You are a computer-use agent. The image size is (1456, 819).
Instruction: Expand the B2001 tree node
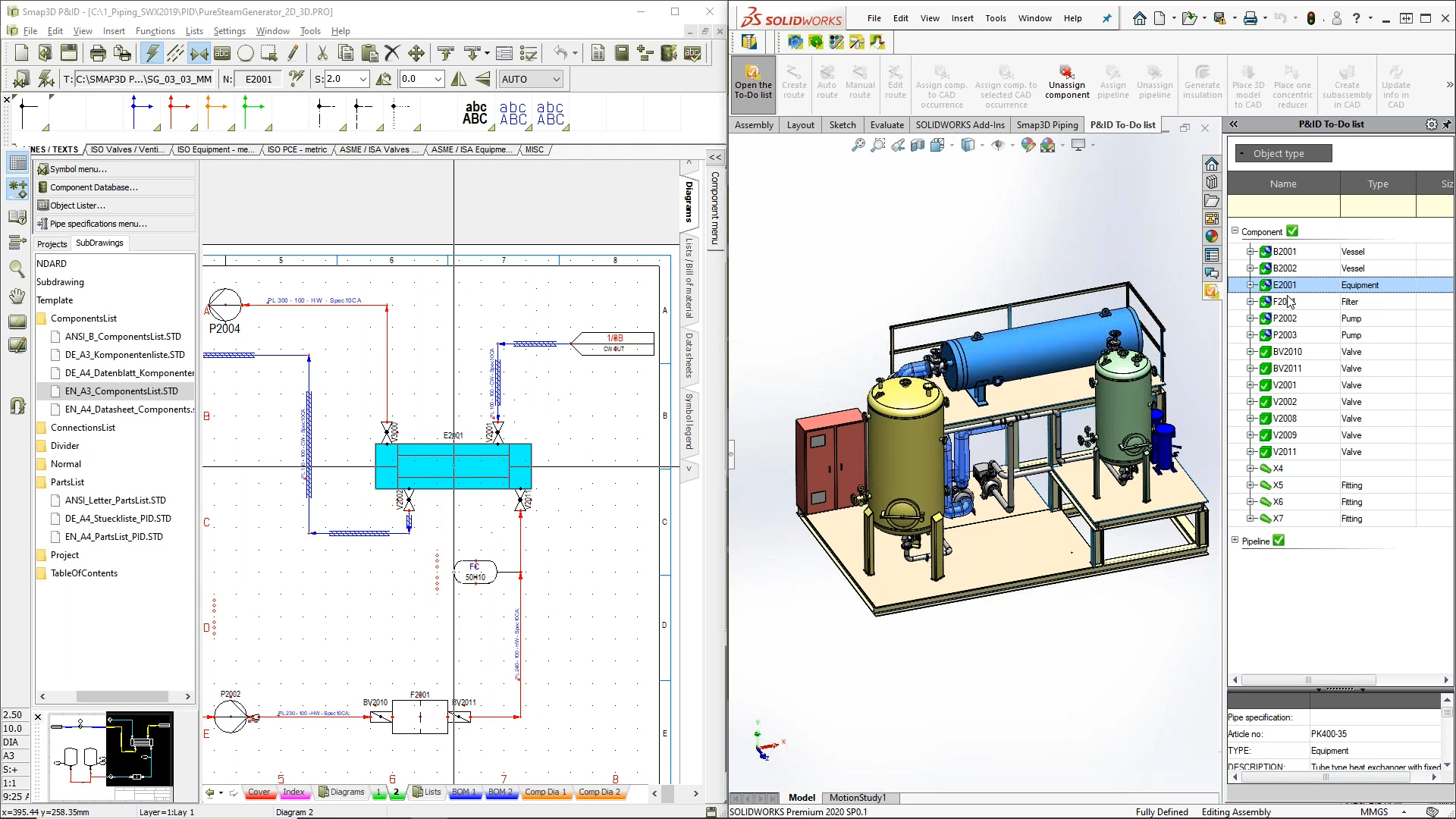1250,252
